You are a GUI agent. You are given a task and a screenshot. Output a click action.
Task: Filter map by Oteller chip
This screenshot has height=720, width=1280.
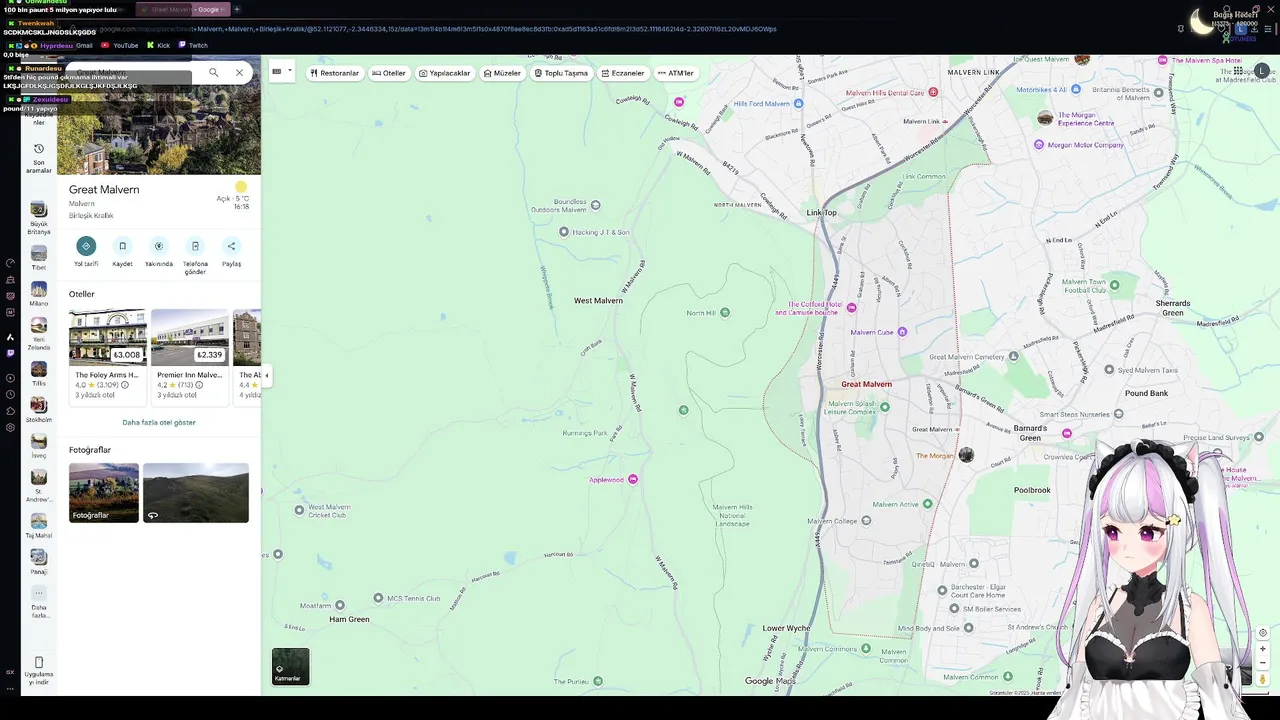[389, 73]
